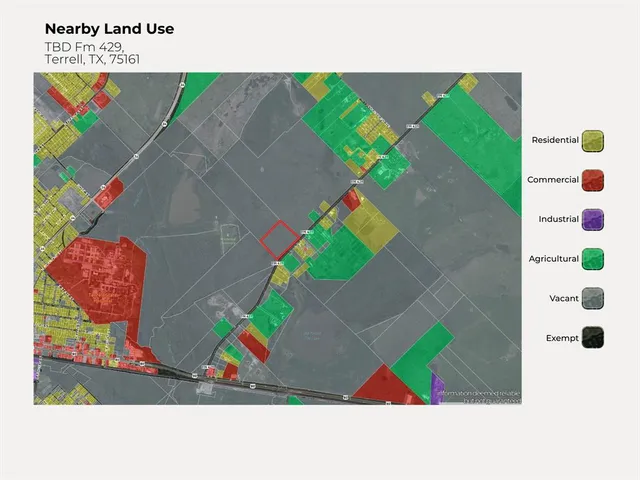The image size is (640, 480).
Task: Select the Agricultural green legend swatch
Action: pos(593,259)
